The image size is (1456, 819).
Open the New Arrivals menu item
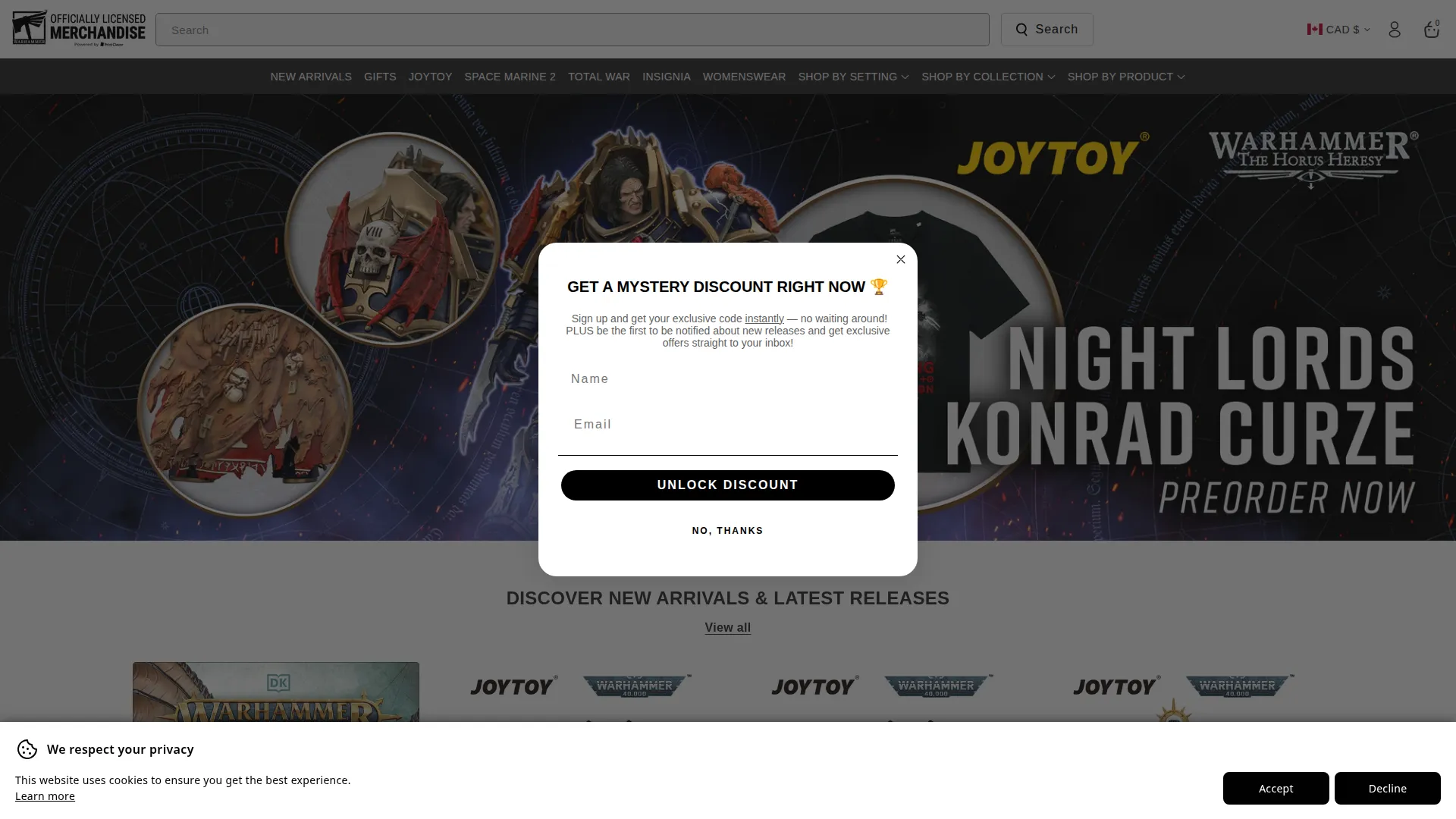tap(311, 77)
